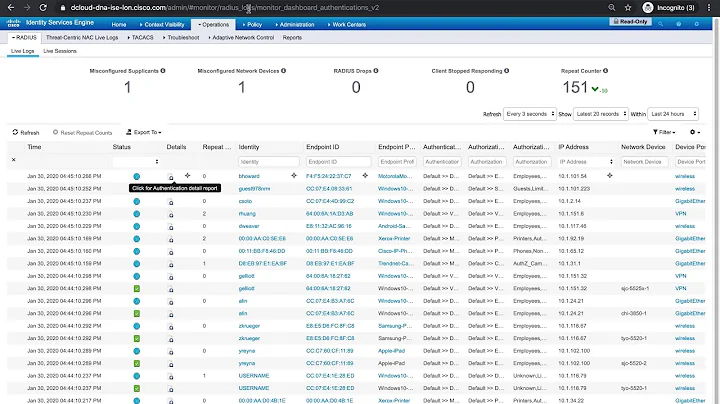Click the info icon next to Misconfigured Network Devices
The image size is (720, 404).
(x=283, y=71)
